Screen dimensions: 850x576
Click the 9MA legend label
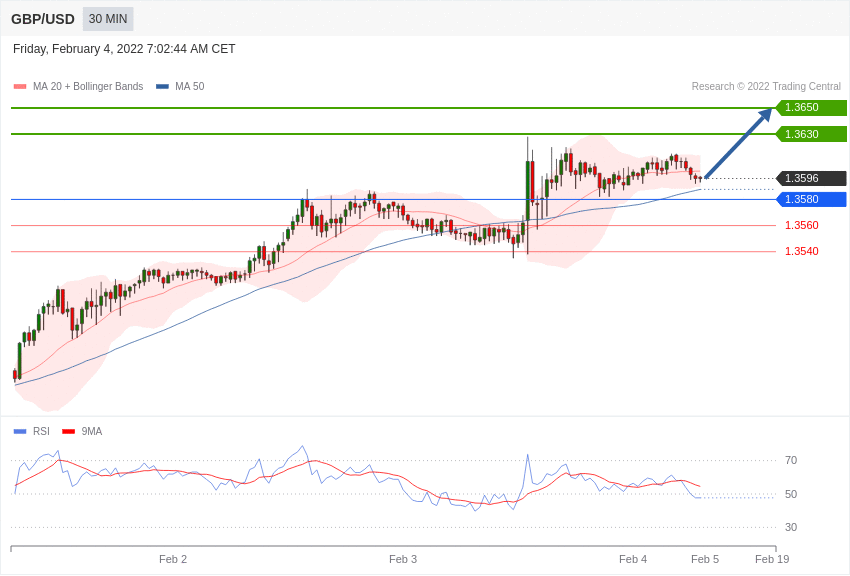pos(92,431)
